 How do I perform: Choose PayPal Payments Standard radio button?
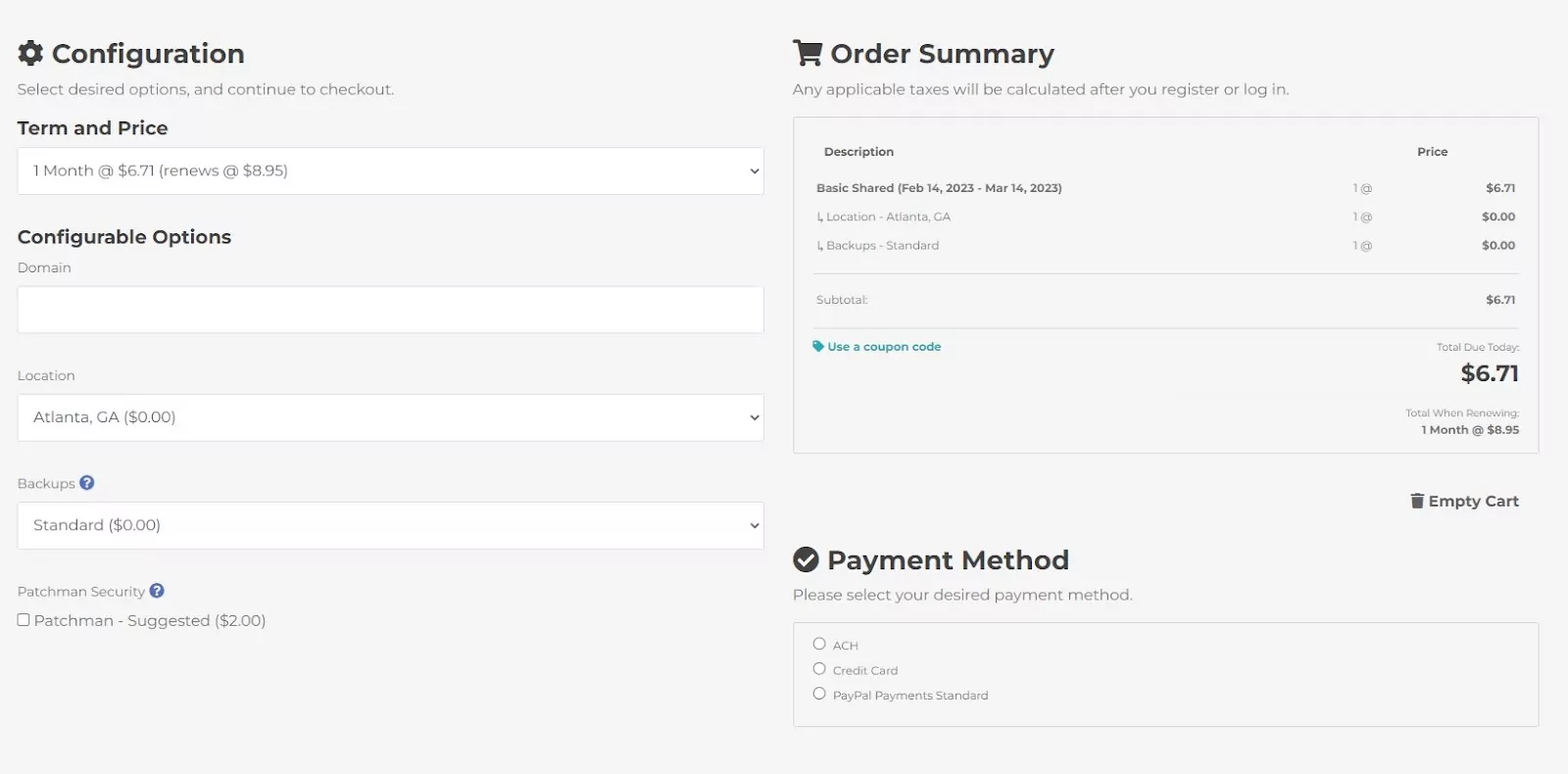(x=819, y=693)
